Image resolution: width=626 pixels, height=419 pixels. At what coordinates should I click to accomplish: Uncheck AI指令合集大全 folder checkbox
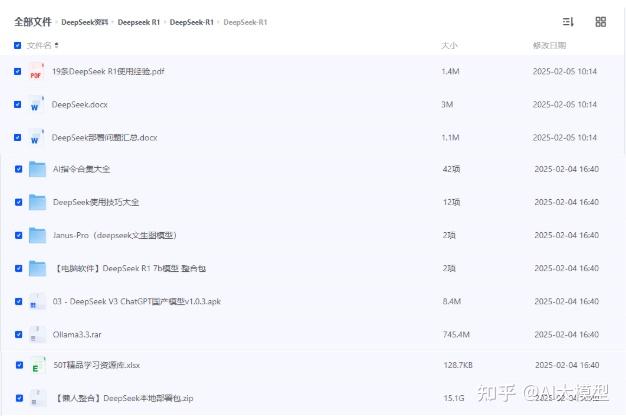tap(19, 169)
